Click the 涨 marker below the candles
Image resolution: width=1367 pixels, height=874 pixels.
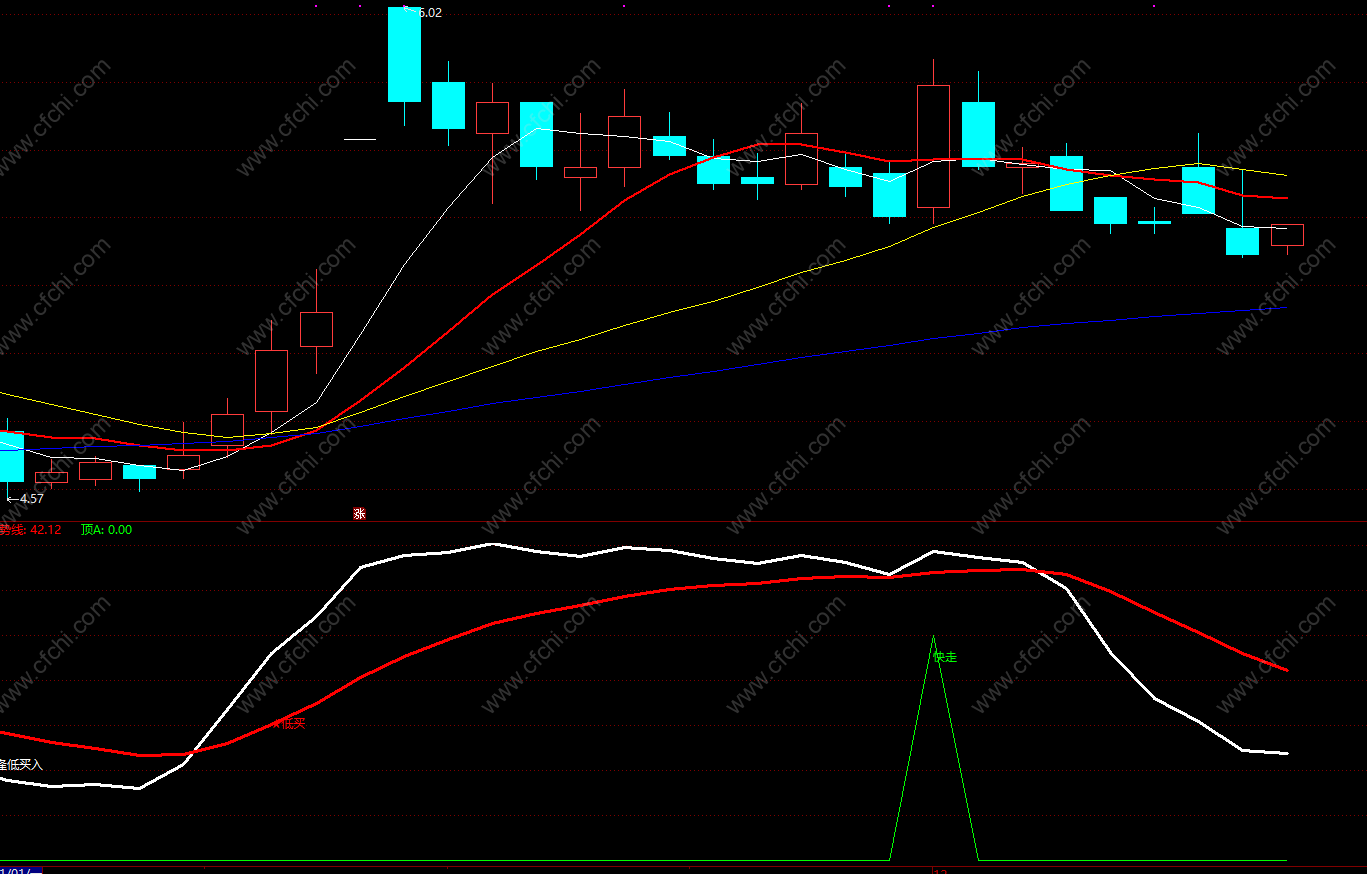point(359,514)
